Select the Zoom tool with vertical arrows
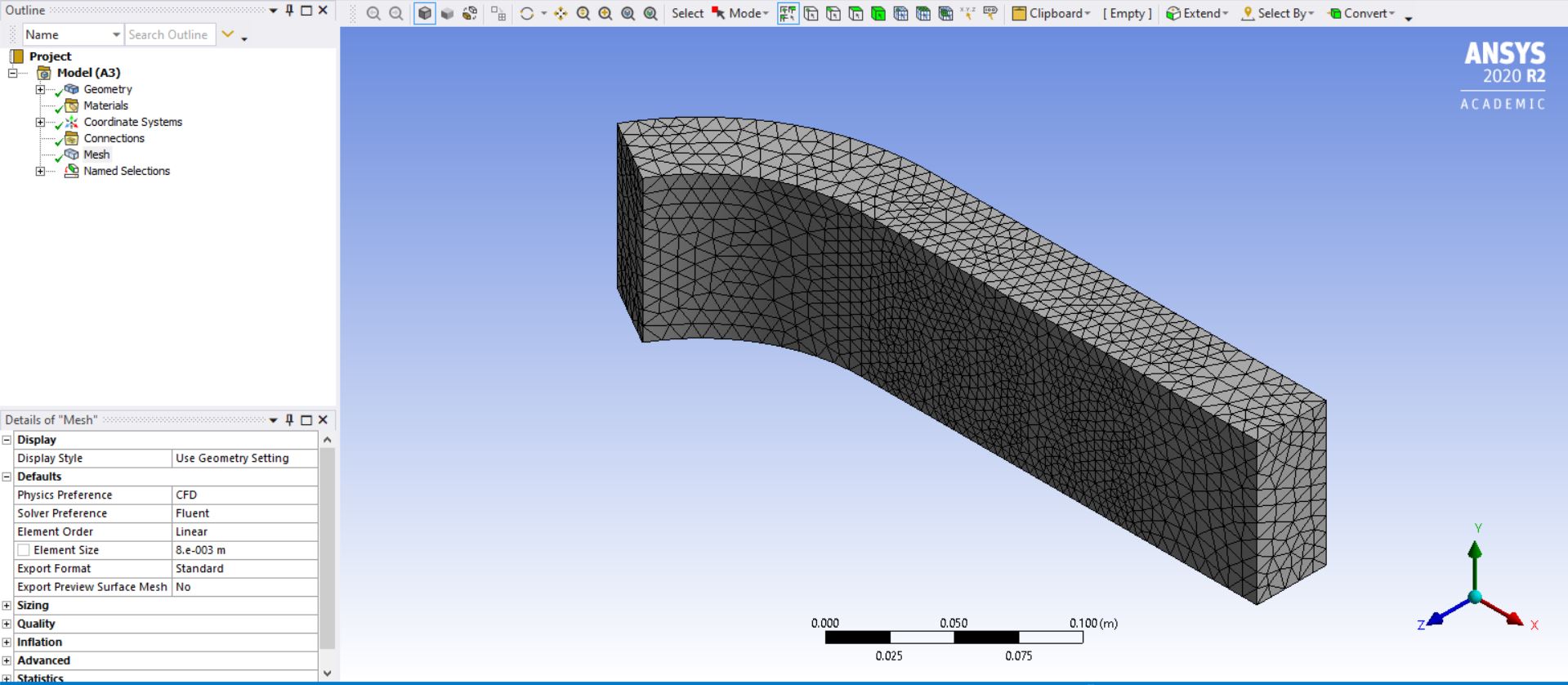Viewport: 1568px width, 685px height. click(x=583, y=13)
